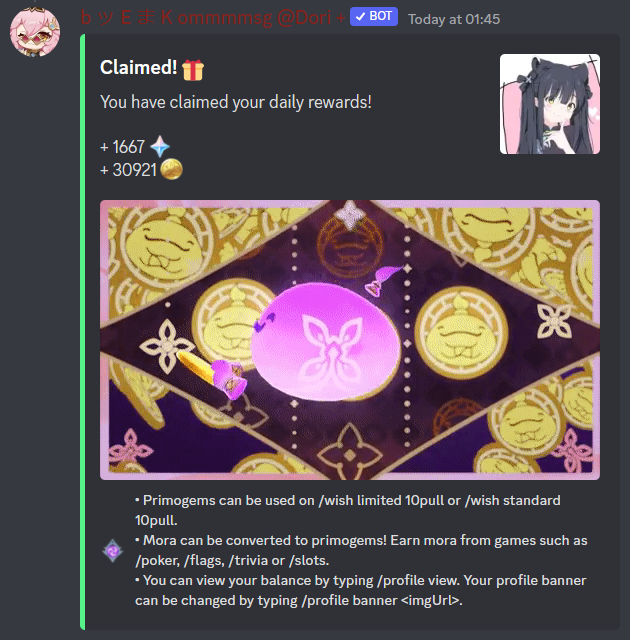Click the /profile banner <imgUrl> footer line
Image resolution: width=630 pixels, height=640 pixels.
point(299,600)
